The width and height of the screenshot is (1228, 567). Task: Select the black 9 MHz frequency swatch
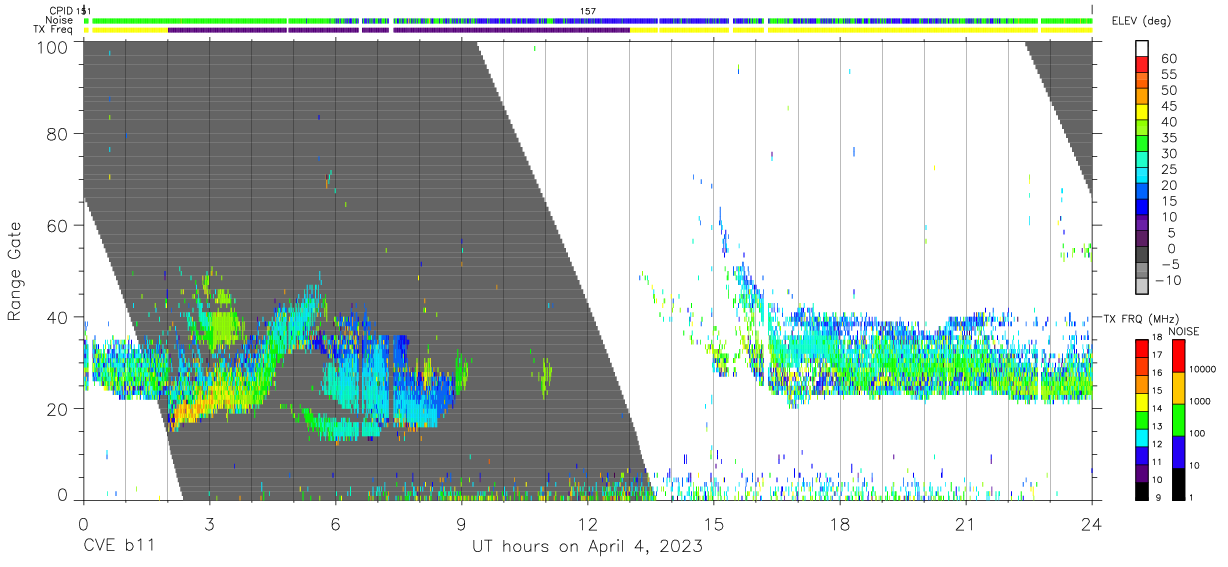pyautogui.click(x=1142, y=491)
